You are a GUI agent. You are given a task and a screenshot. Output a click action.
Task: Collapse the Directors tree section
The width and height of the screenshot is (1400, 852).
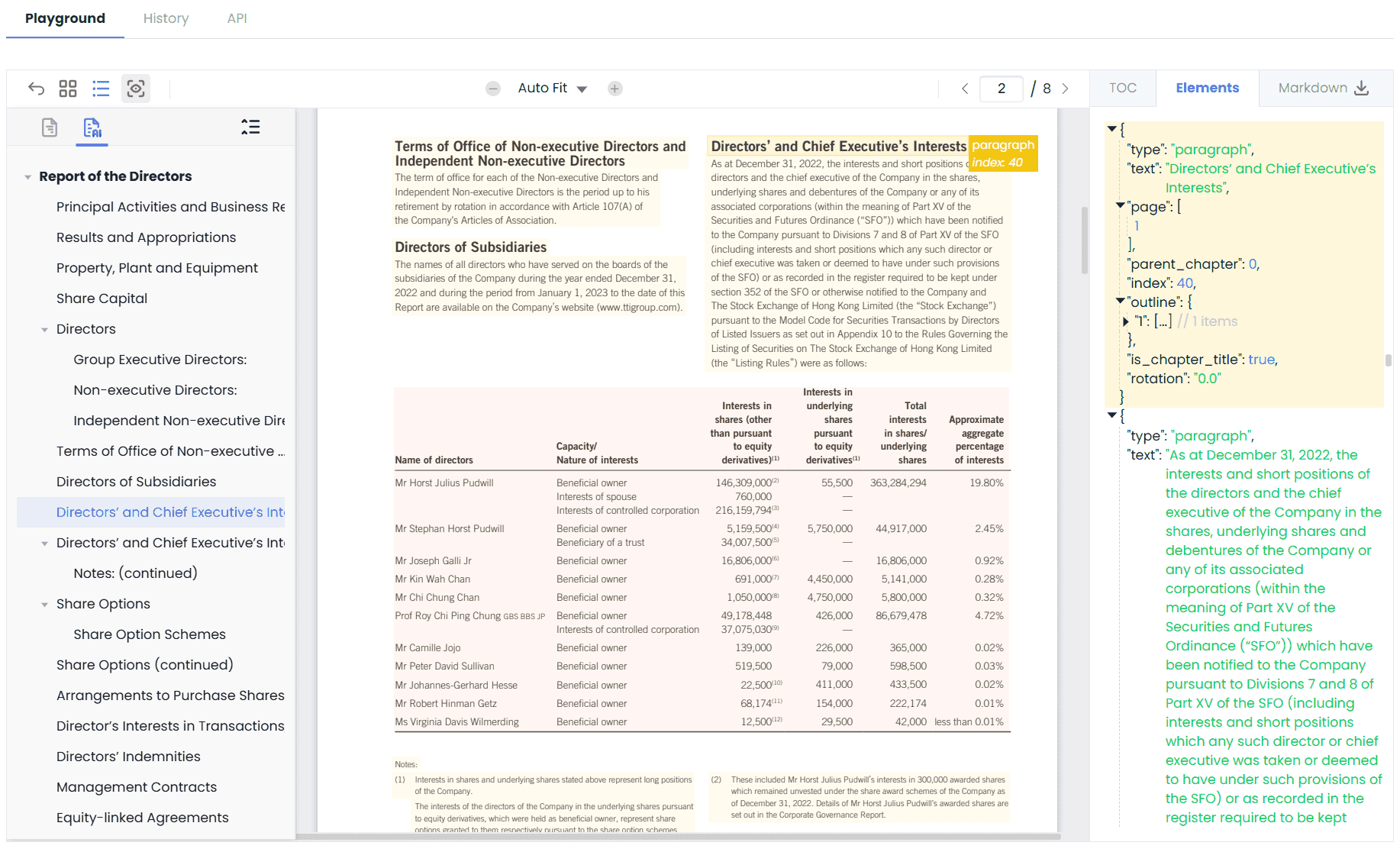click(x=44, y=329)
